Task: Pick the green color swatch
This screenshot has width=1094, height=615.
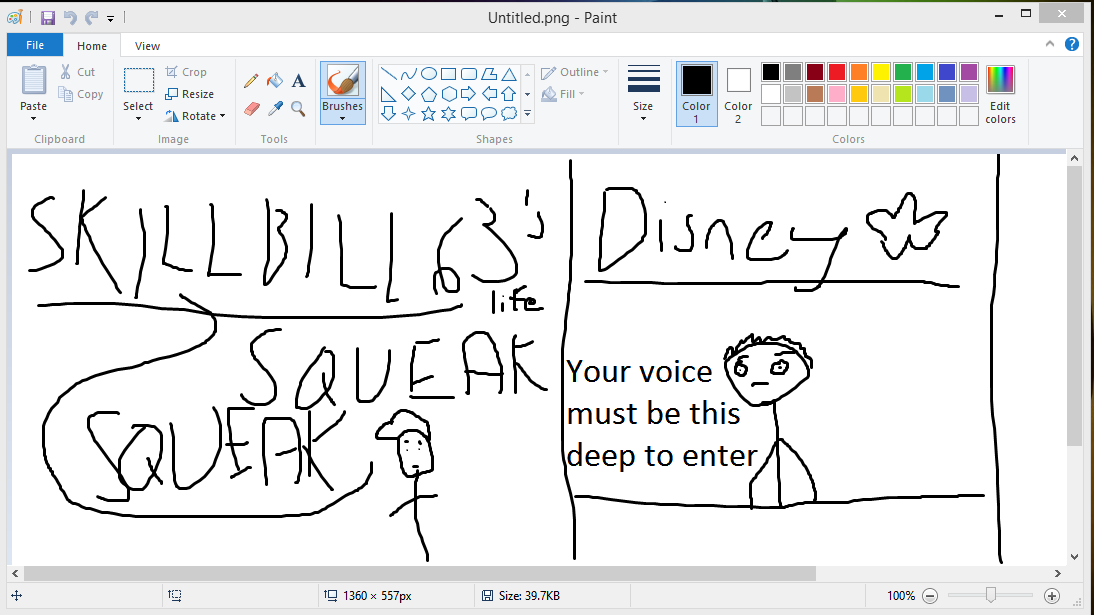Action: (903, 72)
